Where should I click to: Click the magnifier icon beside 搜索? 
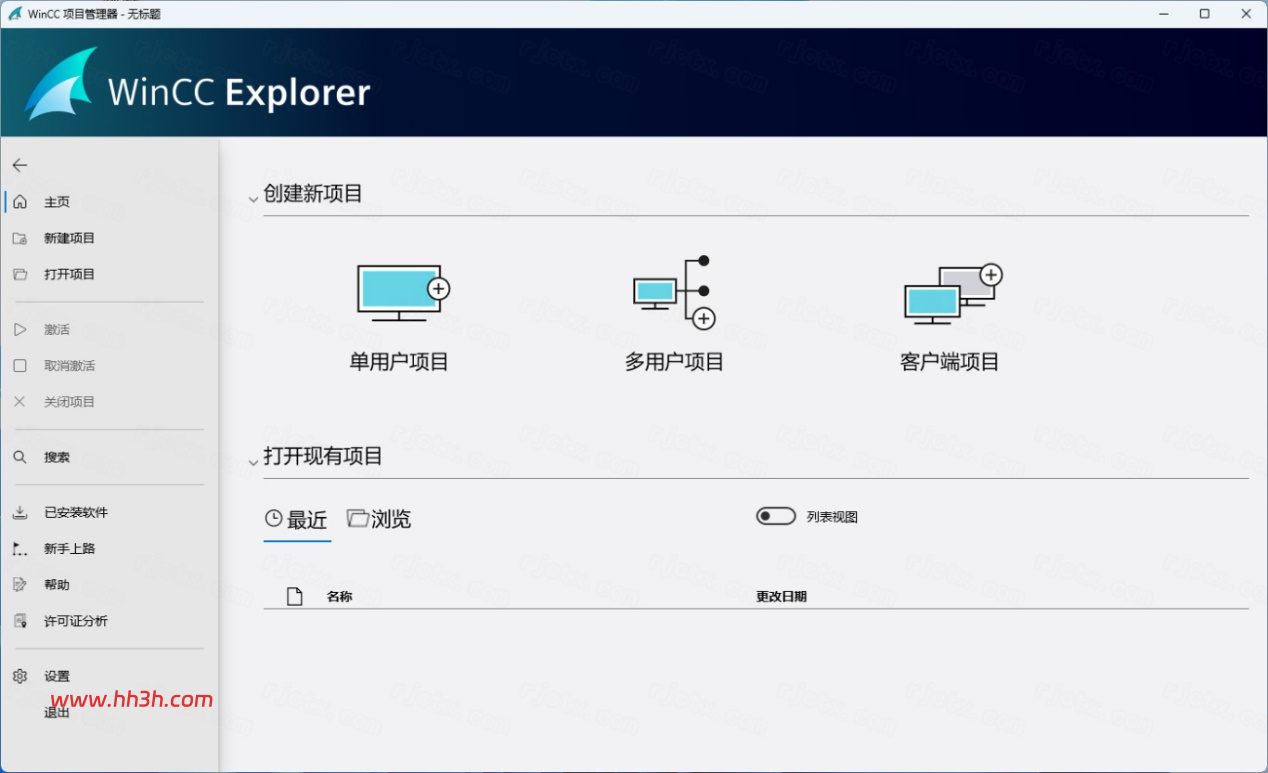point(20,457)
